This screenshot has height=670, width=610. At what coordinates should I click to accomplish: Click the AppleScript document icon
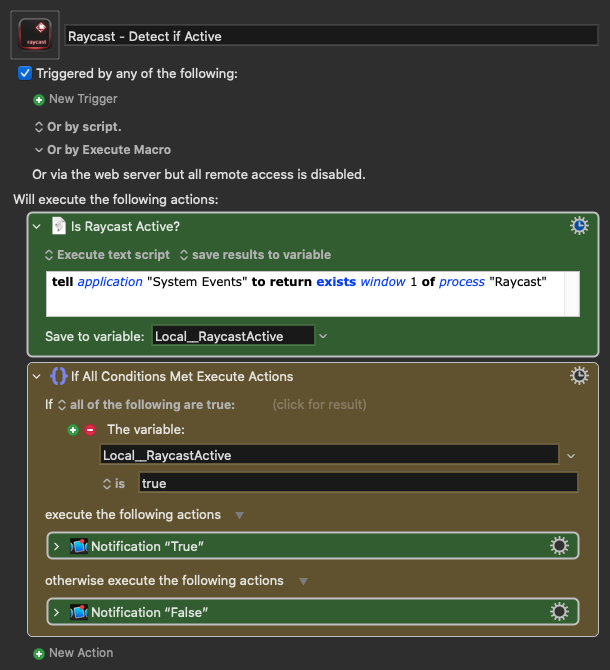[59, 226]
